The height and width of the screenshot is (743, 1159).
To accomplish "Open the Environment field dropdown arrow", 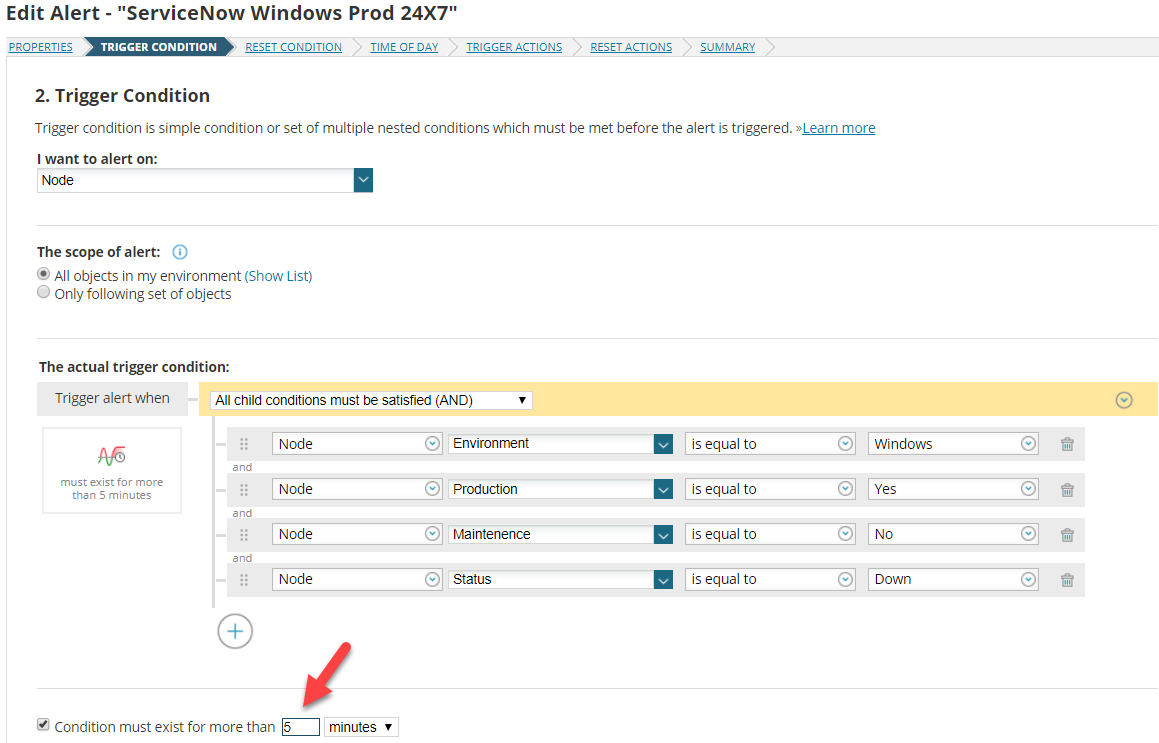I will click(x=663, y=444).
